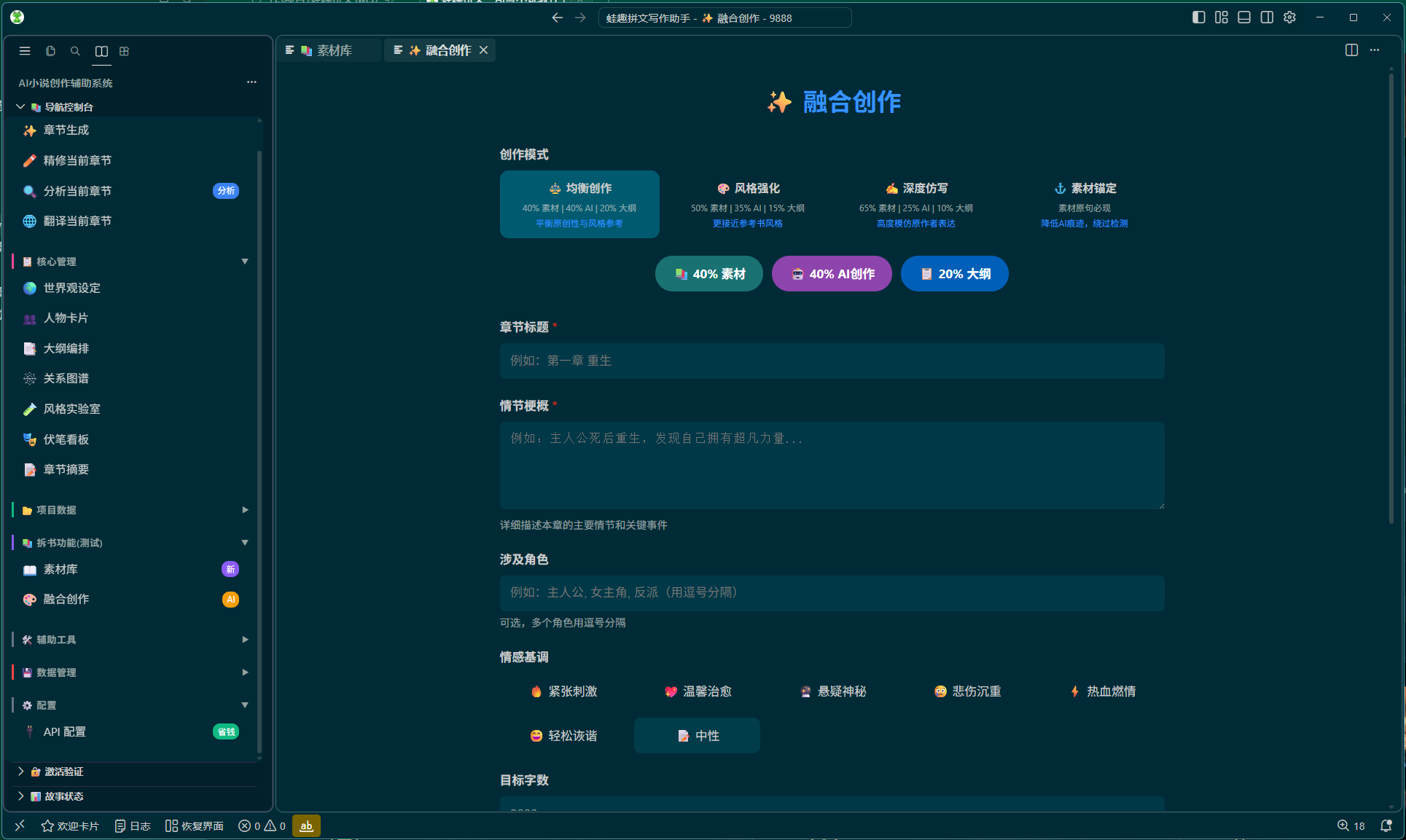
Task: Open 恢复界面 in status bar
Action: (x=195, y=825)
